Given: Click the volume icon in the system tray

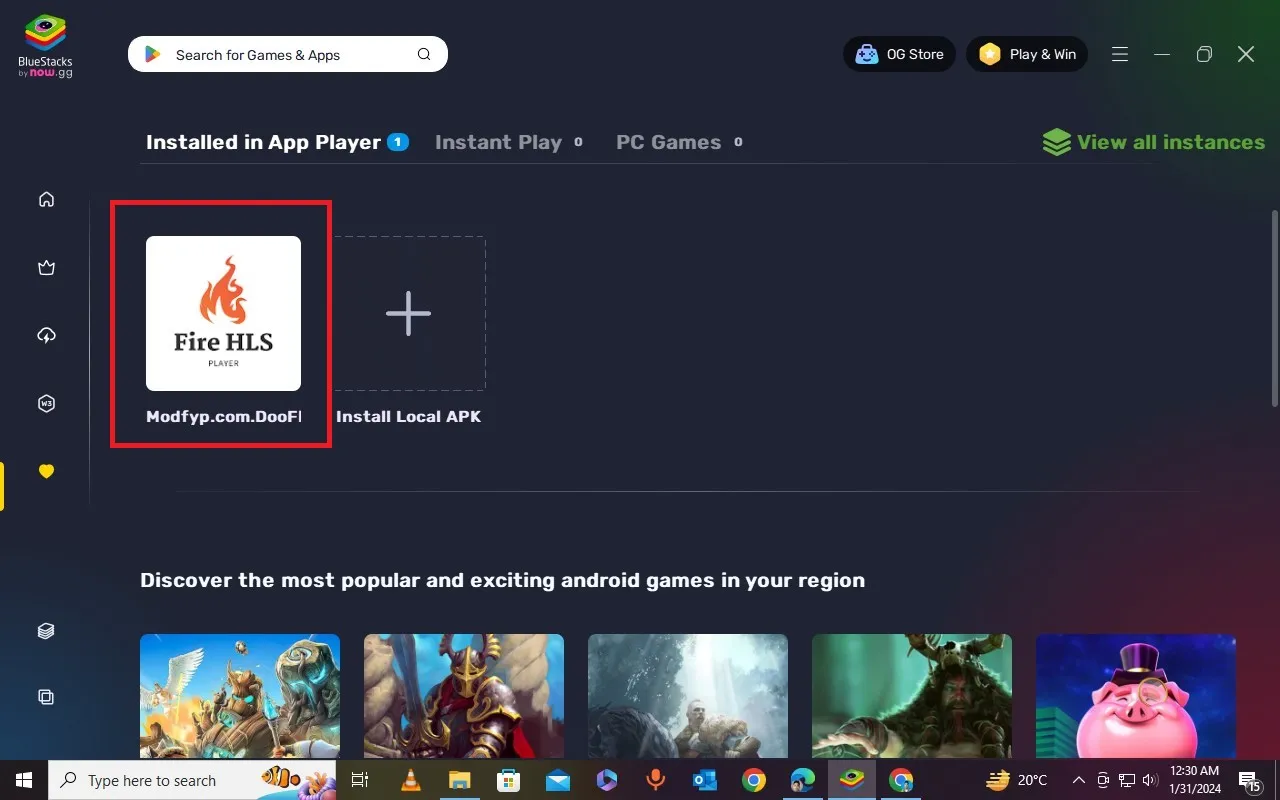Looking at the screenshot, I should pos(1149,780).
